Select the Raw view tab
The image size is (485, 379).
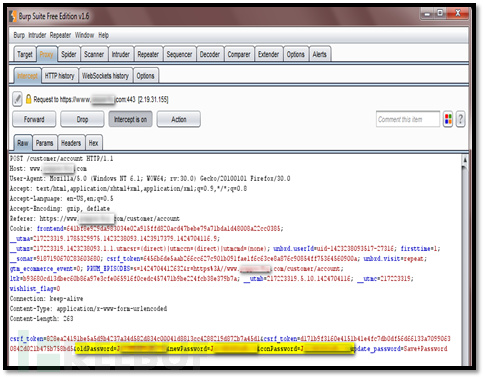click(23, 143)
